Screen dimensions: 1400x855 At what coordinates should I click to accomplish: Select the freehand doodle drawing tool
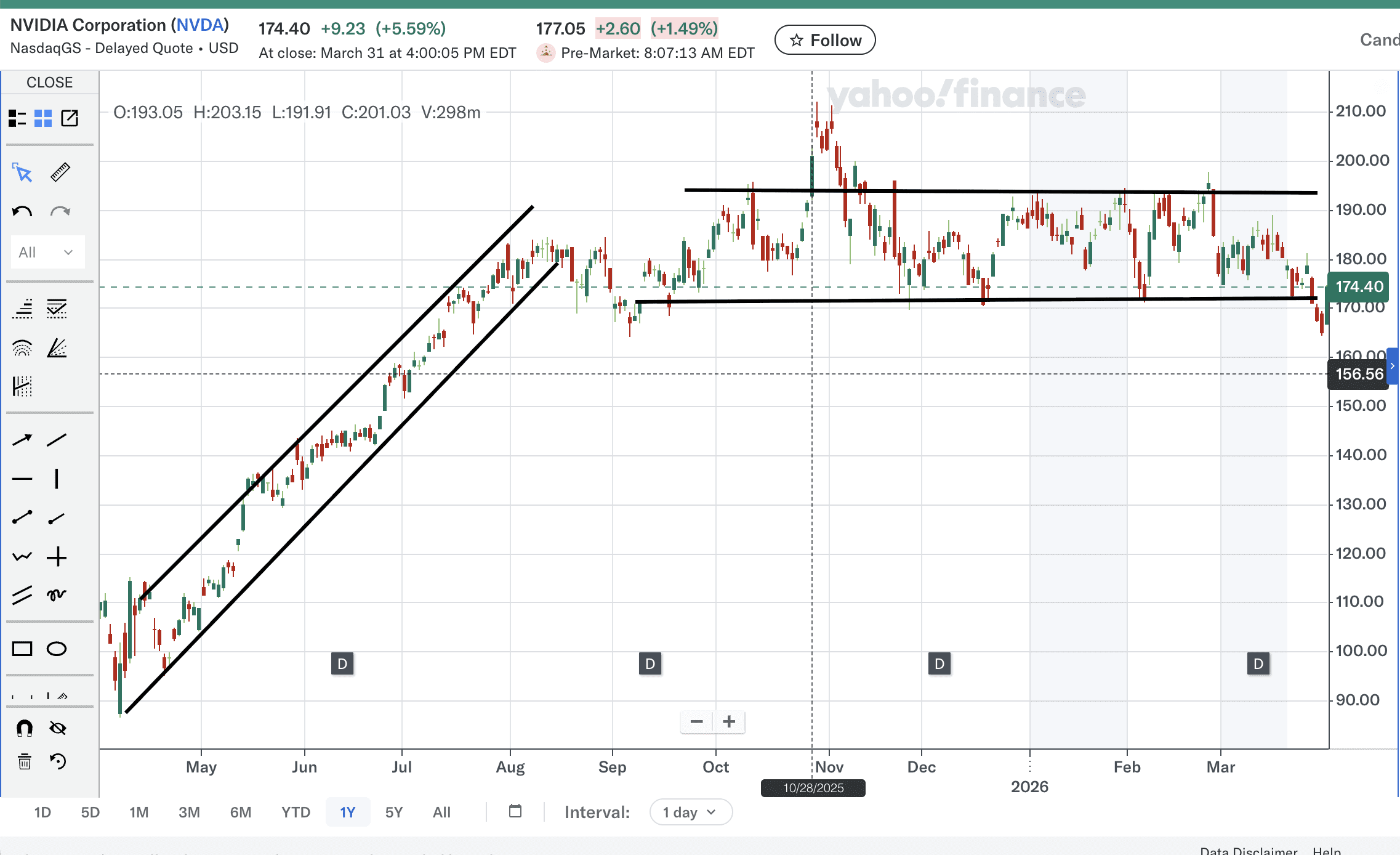click(57, 594)
